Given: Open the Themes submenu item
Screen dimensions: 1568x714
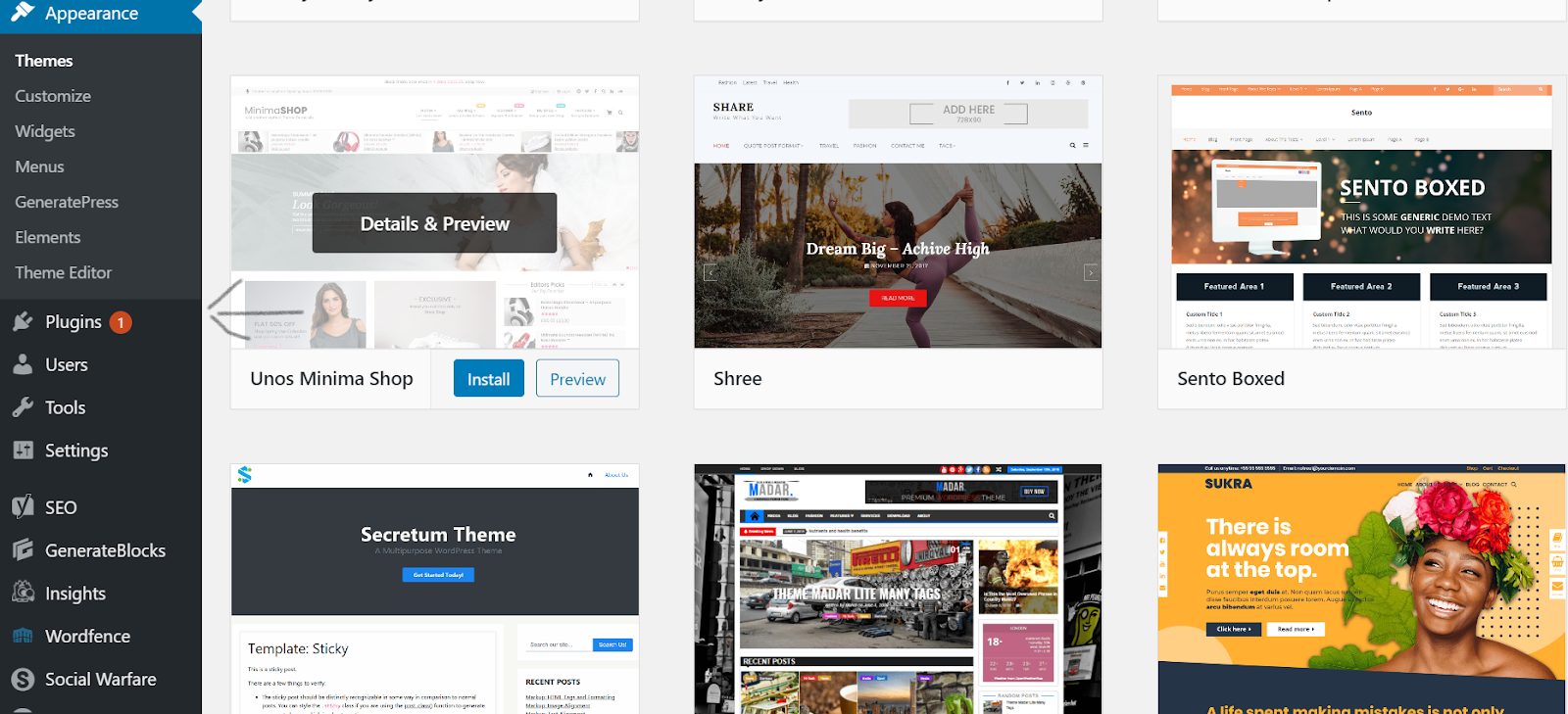Looking at the screenshot, I should click(44, 61).
